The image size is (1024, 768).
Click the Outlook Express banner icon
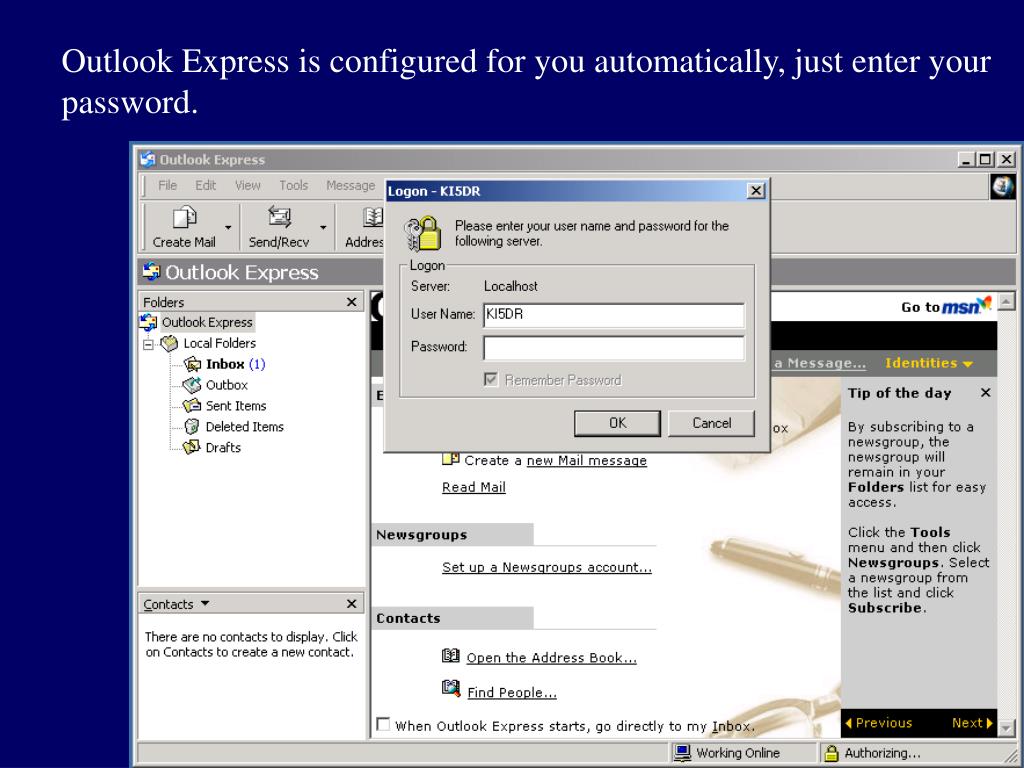click(152, 272)
